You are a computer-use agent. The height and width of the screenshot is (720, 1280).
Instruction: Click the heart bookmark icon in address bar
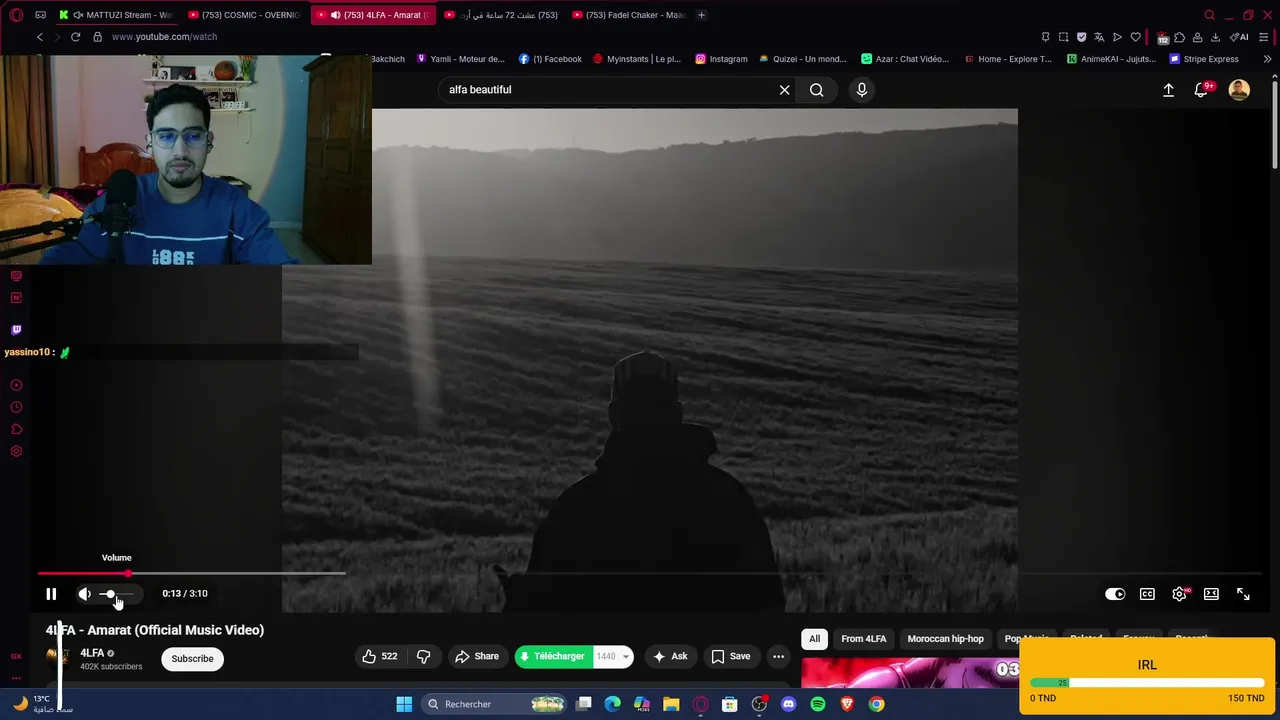[x=1135, y=37]
